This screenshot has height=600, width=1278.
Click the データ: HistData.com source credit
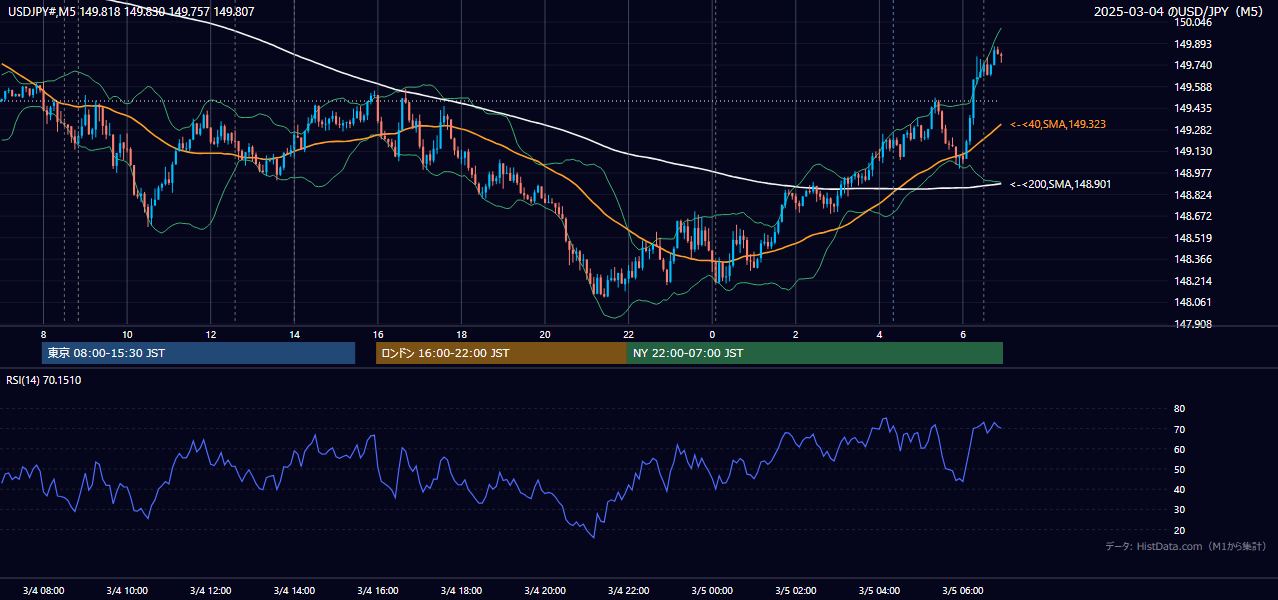pyautogui.click(x=1186, y=546)
